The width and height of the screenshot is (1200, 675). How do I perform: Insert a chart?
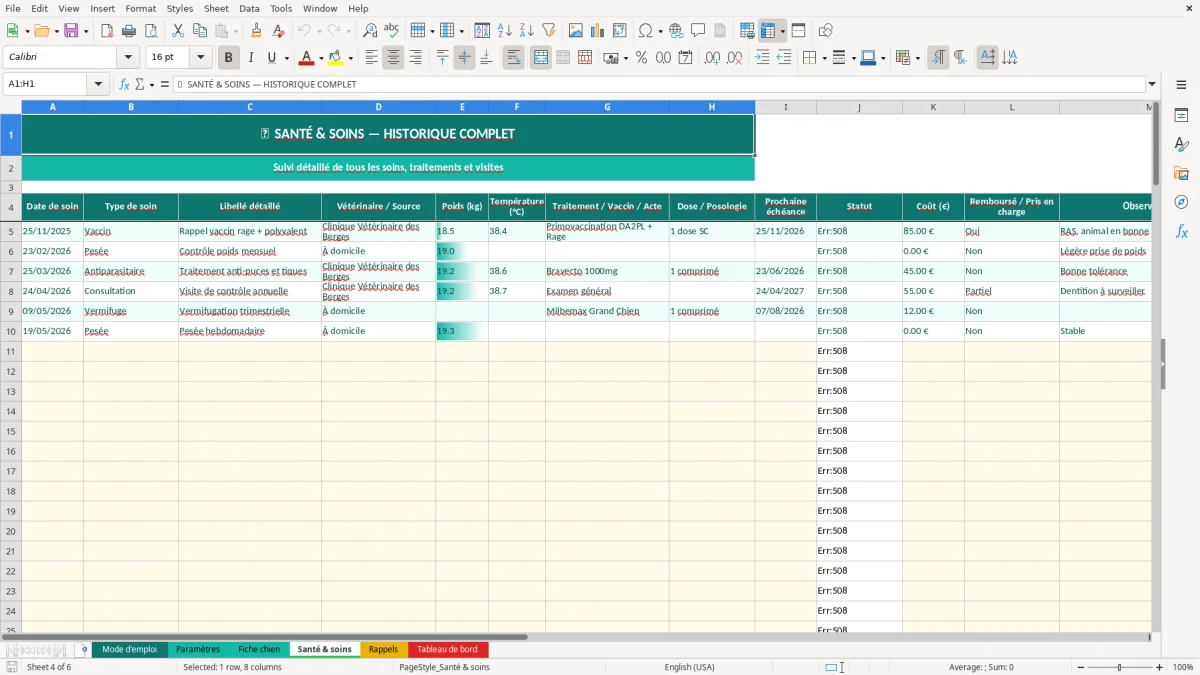pos(598,31)
